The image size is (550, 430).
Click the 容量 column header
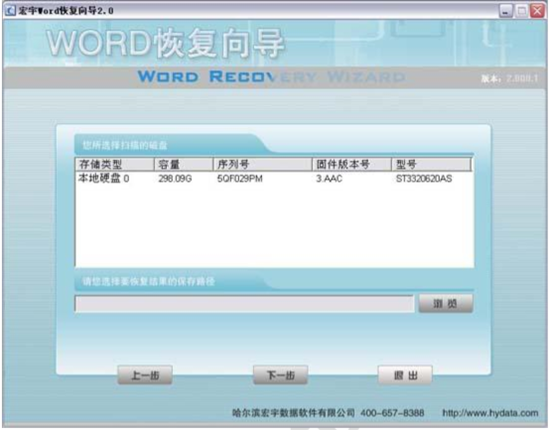[183, 164]
